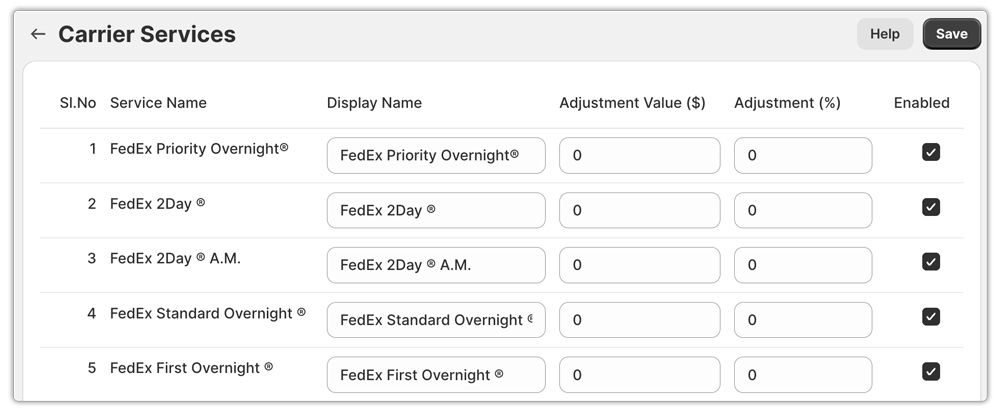The image size is (1000, 412).
Task: Focus Adjustment (%) field in row 2
Action: 803,210
